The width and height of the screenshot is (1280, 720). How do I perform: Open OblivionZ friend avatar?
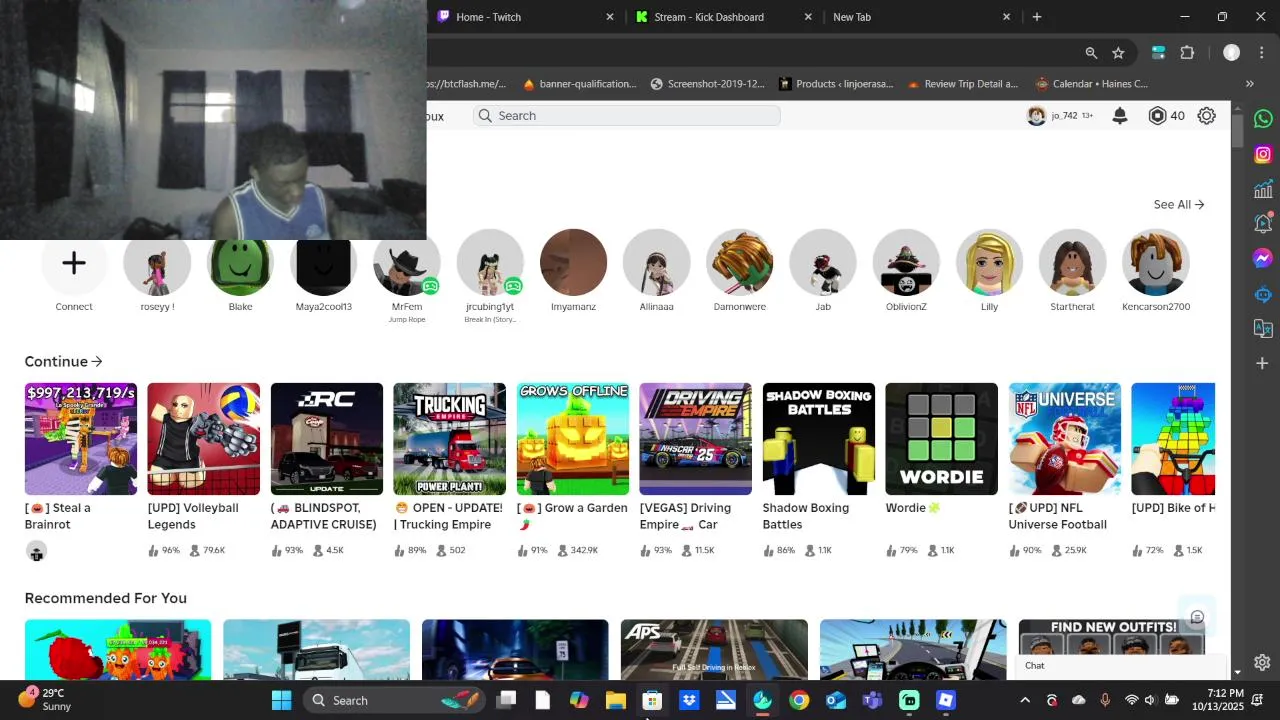coord(906,263)
